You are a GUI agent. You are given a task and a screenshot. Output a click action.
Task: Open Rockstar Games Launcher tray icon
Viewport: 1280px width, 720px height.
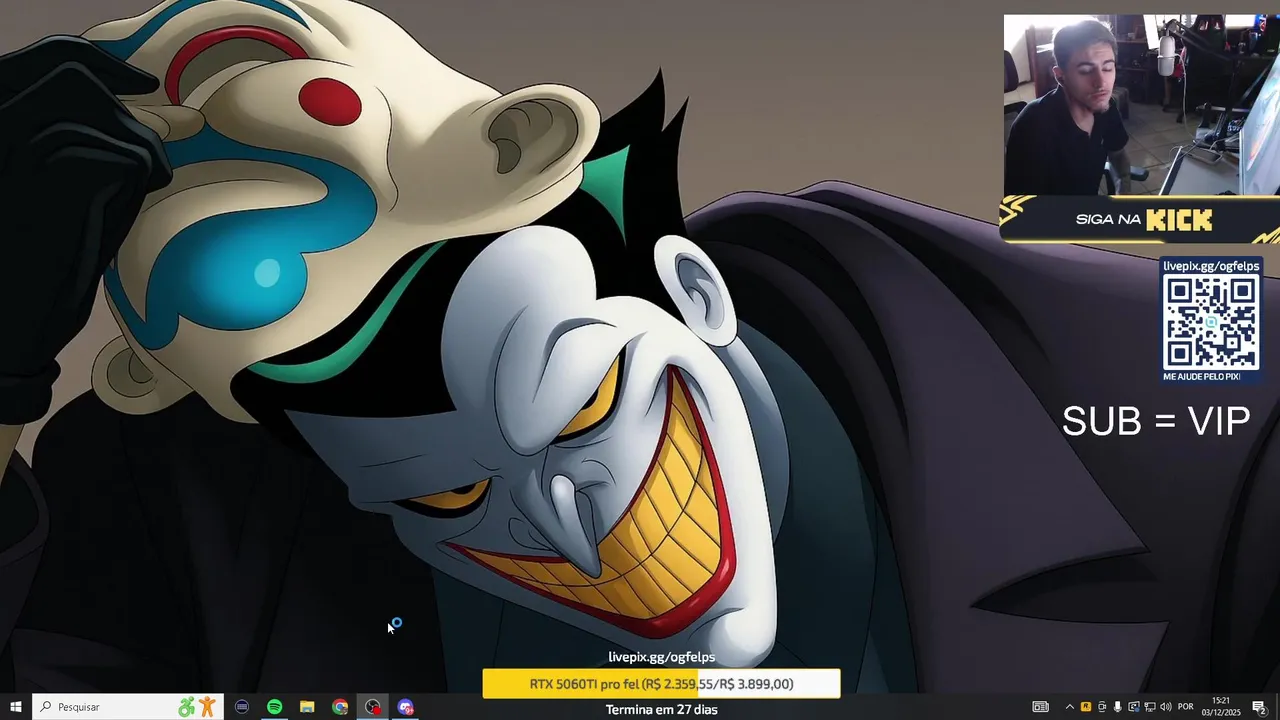point(1086,707)
